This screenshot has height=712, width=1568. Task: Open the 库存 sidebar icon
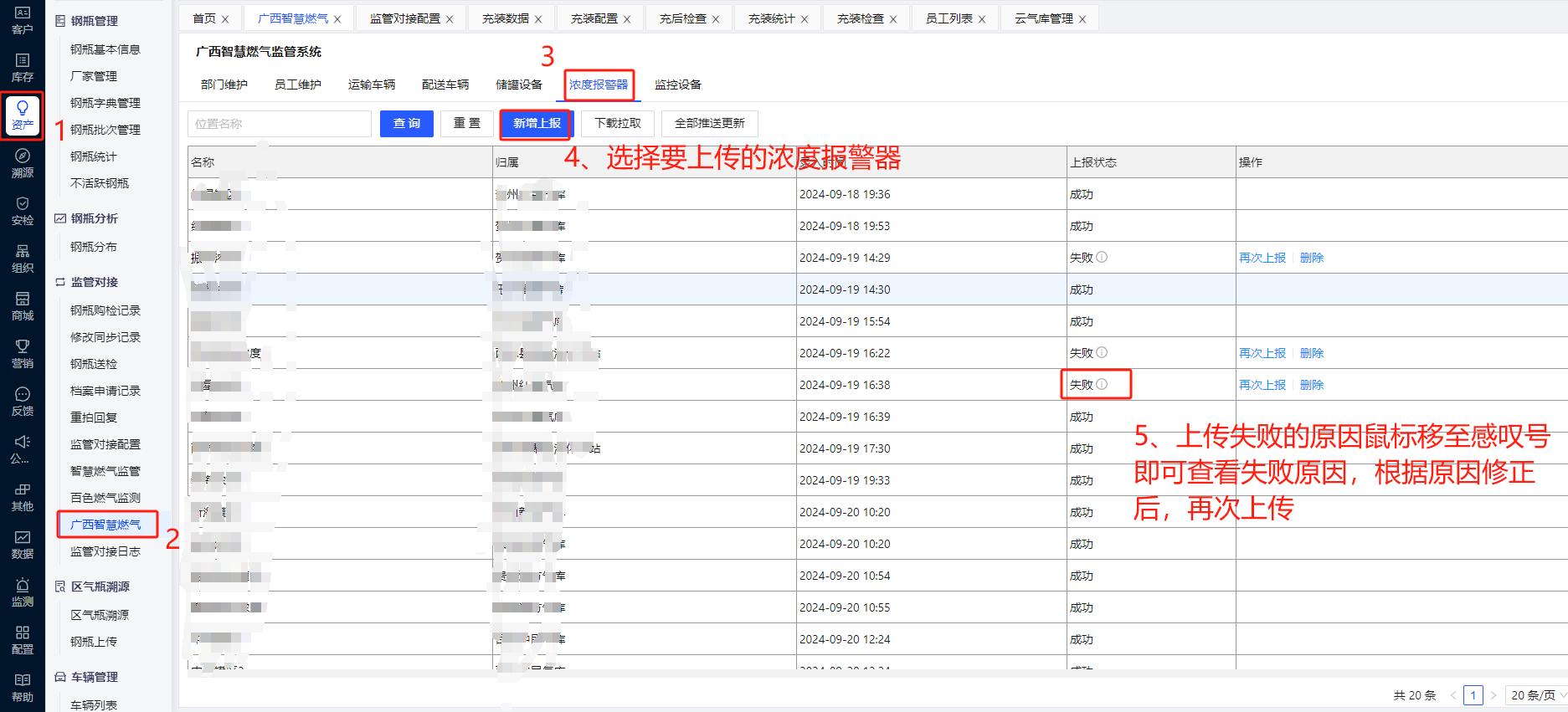click(23, 68)
